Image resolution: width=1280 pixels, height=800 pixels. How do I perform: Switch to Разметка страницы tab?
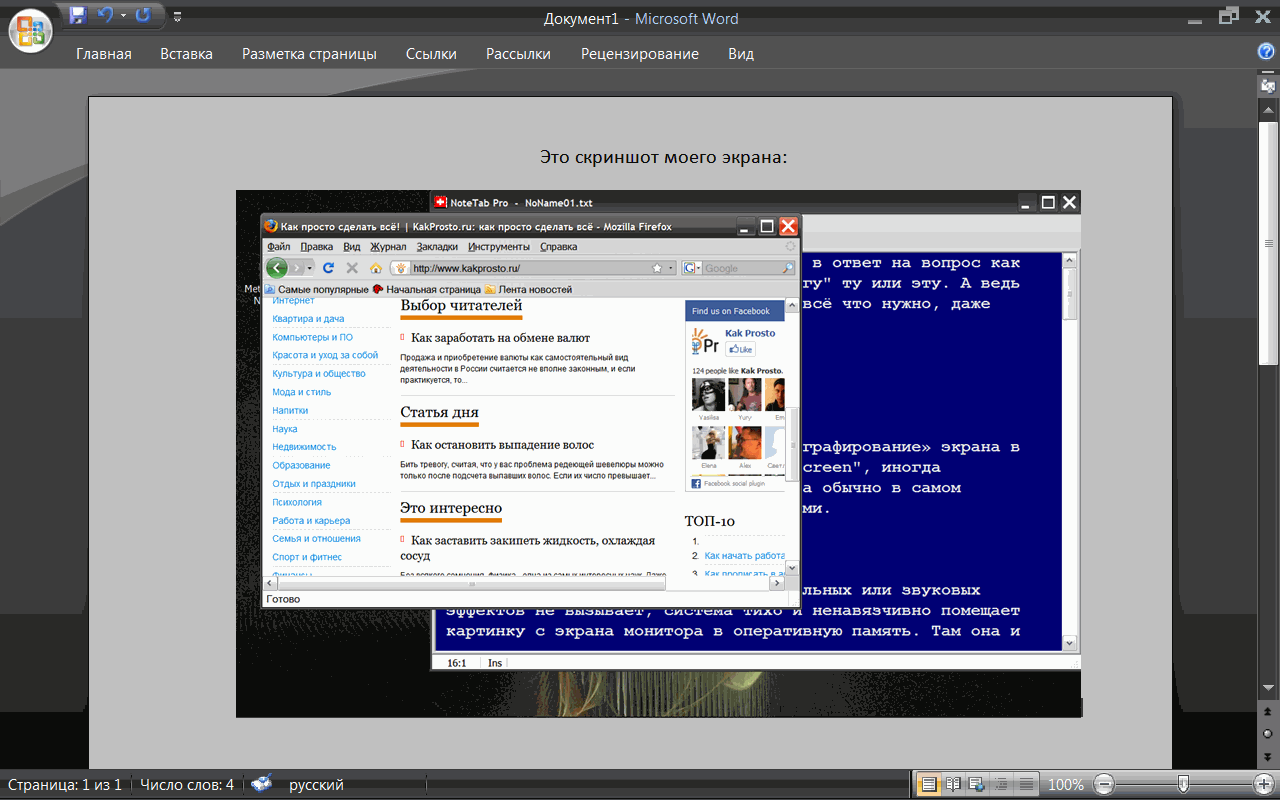pos(309,54)
